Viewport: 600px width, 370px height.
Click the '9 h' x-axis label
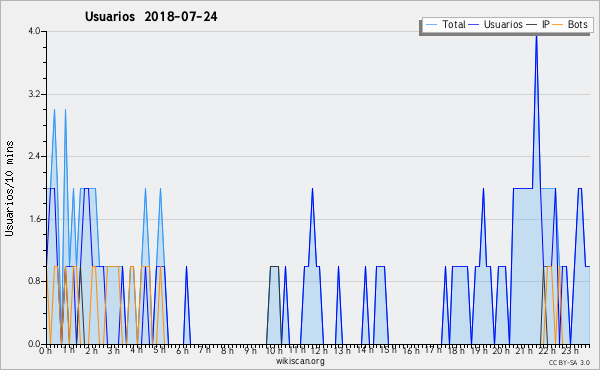coord(251,351)
